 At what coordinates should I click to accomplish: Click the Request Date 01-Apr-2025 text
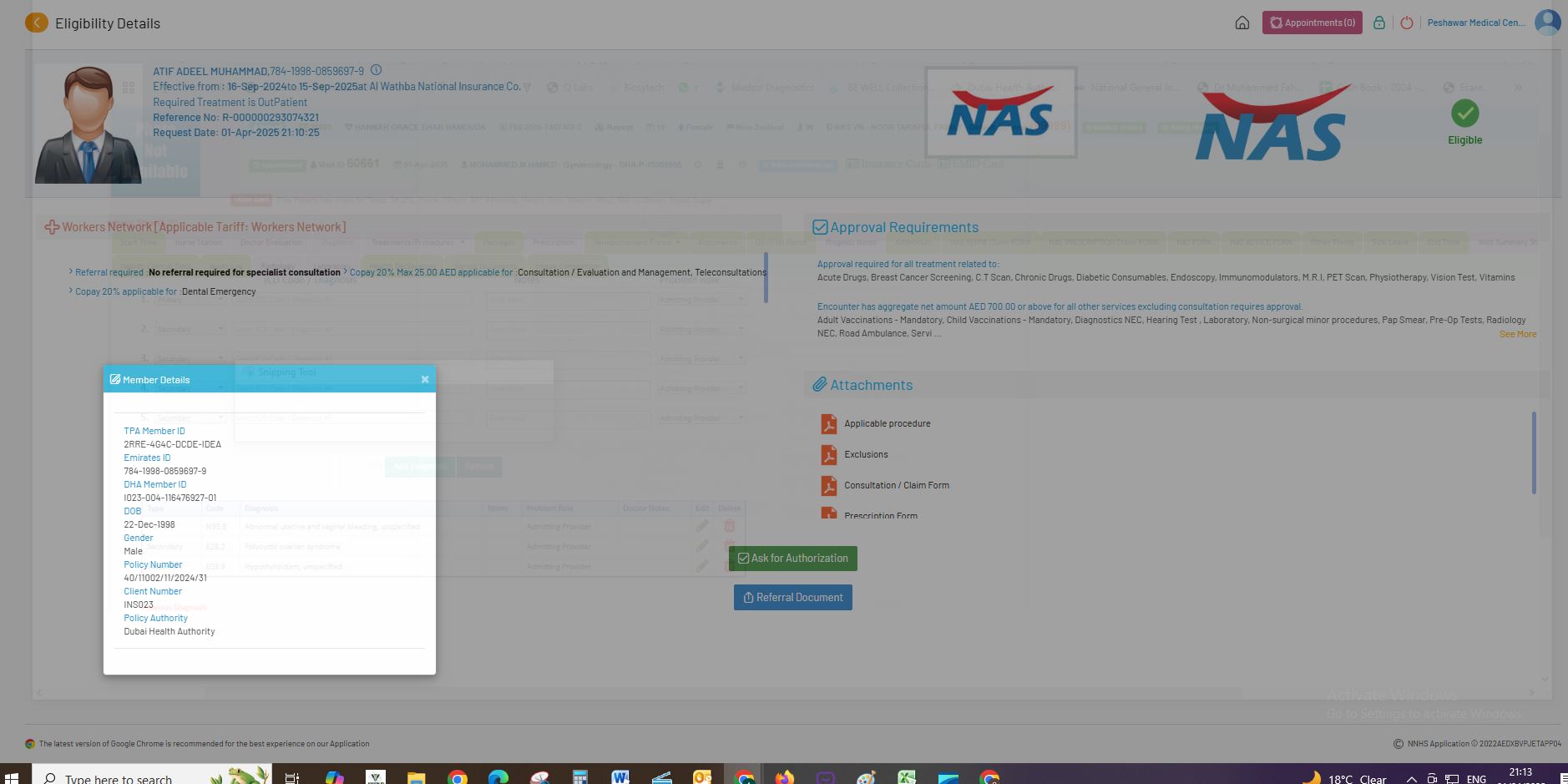coord(236,133)
